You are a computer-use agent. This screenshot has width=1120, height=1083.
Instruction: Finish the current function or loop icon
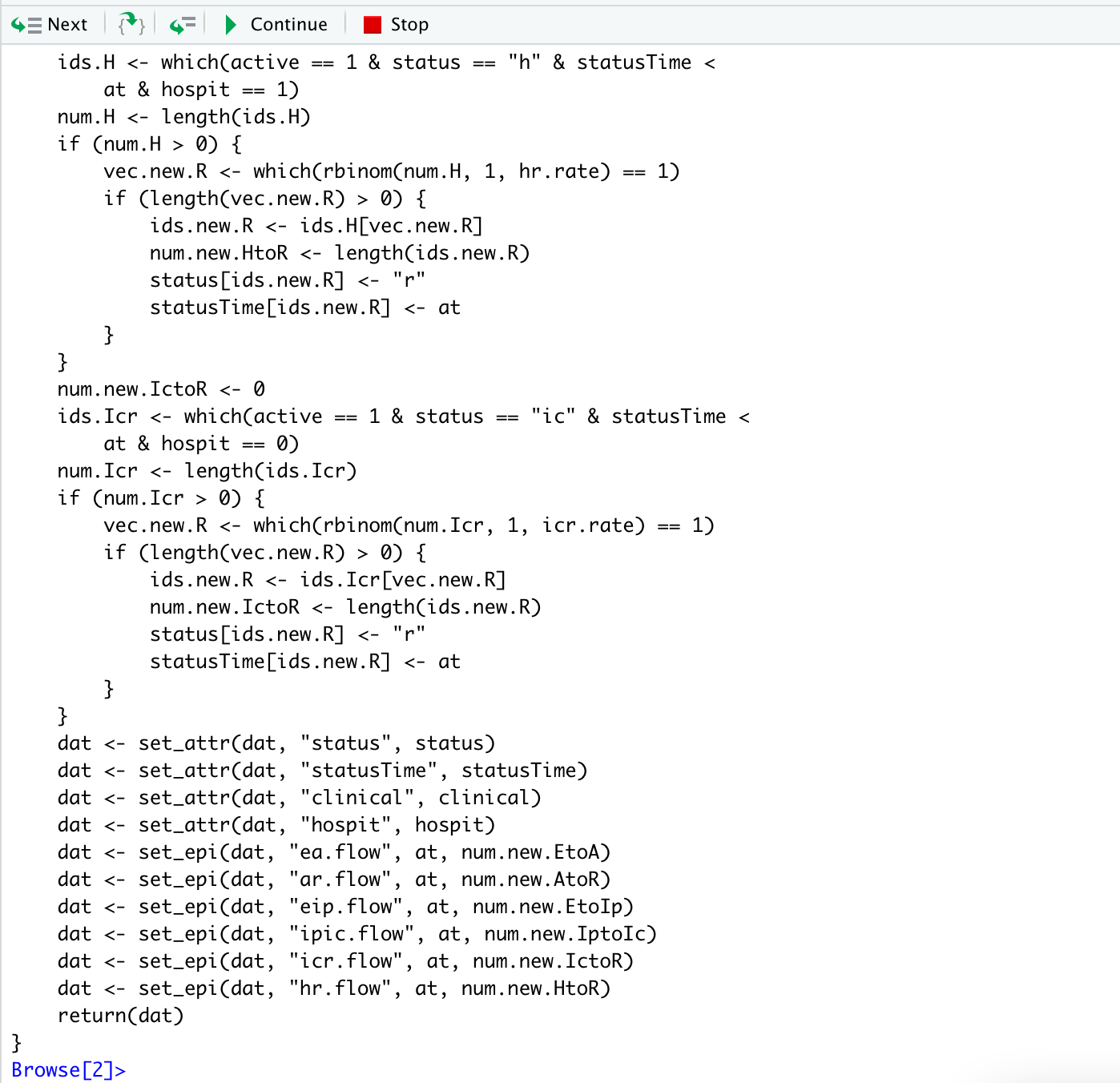(183, 25)
